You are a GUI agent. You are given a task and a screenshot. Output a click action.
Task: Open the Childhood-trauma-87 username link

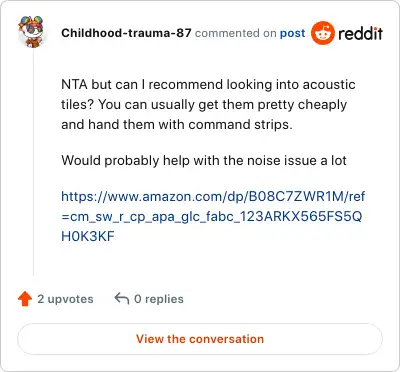point(126,33)
